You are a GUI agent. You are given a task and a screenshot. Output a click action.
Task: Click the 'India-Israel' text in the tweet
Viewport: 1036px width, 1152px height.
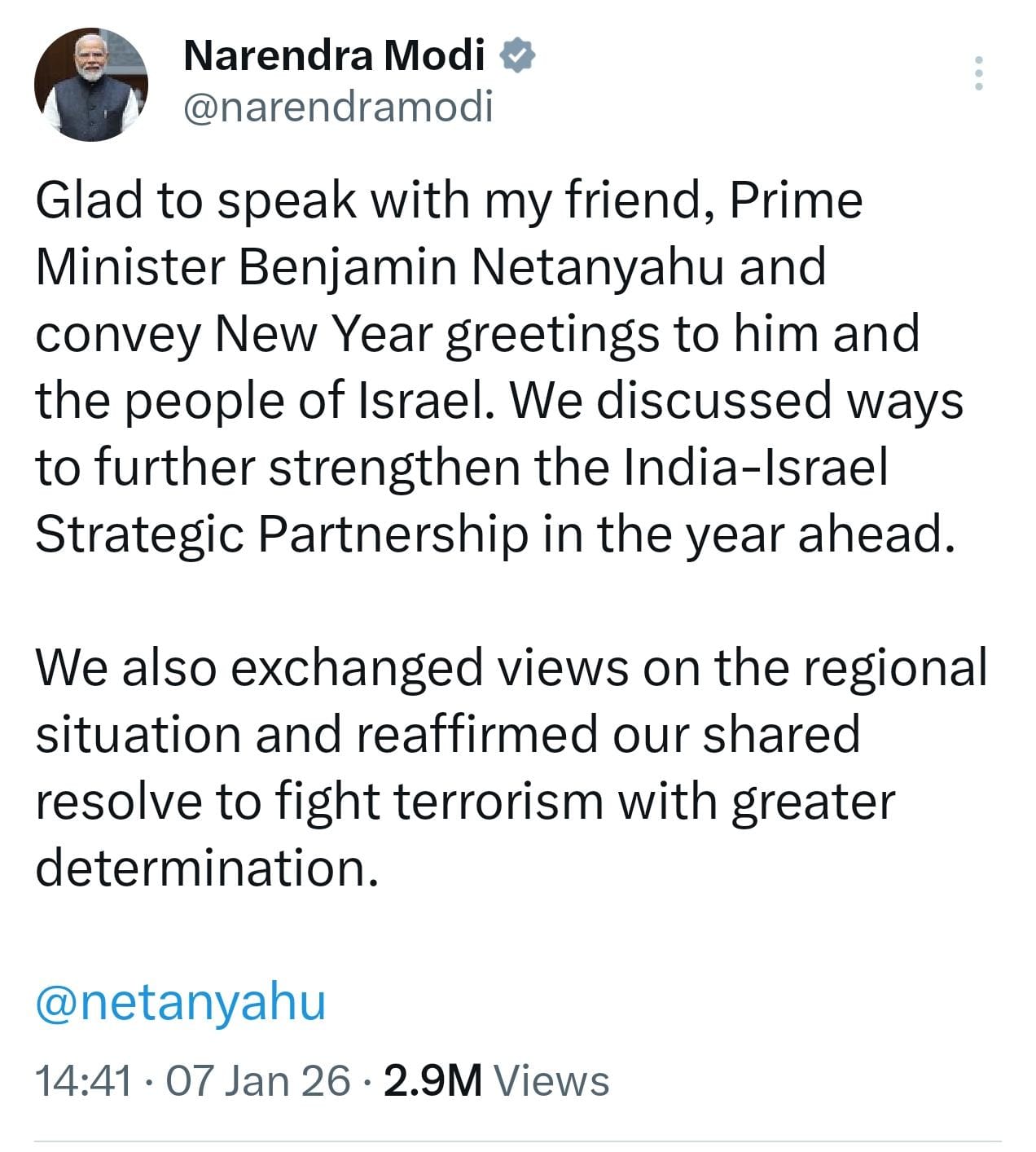754,468
